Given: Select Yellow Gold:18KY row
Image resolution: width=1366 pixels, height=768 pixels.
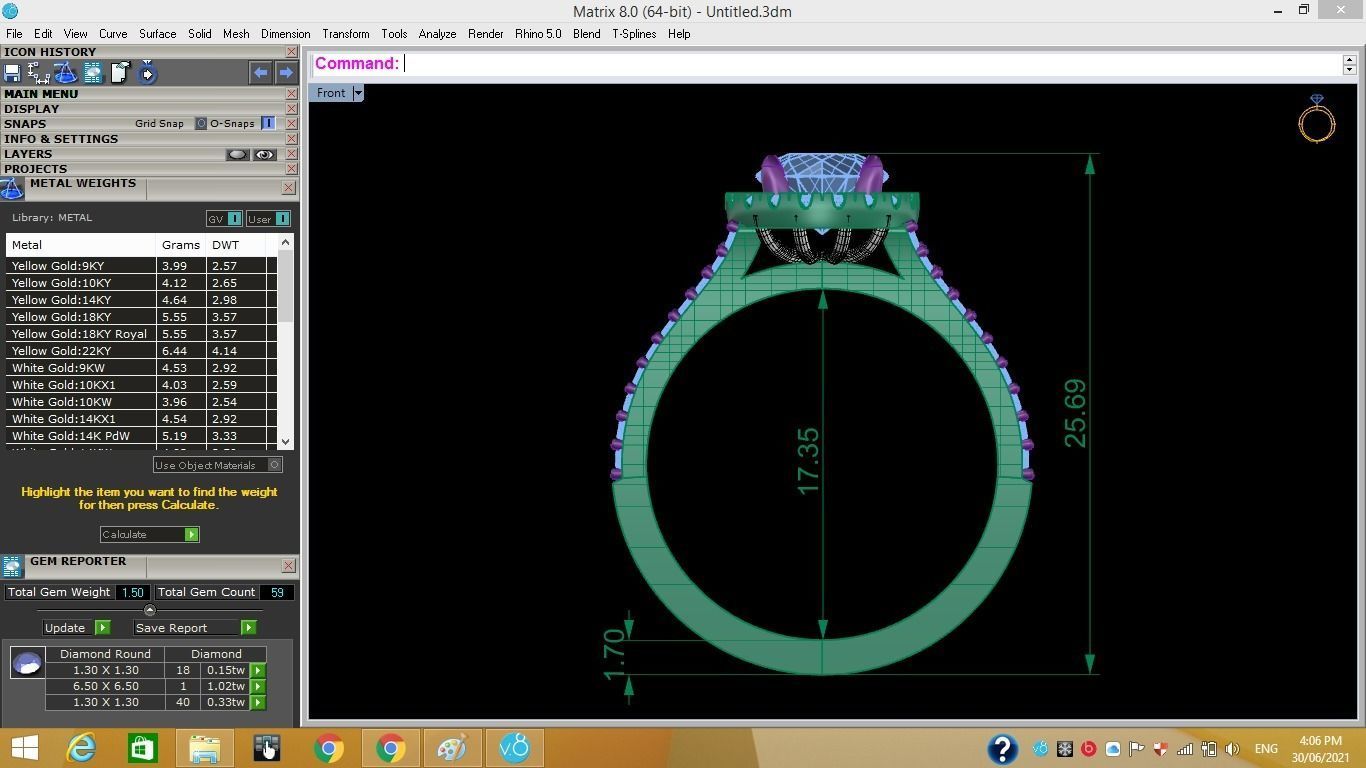Looking at the screenshot, I should coord(141,317).
